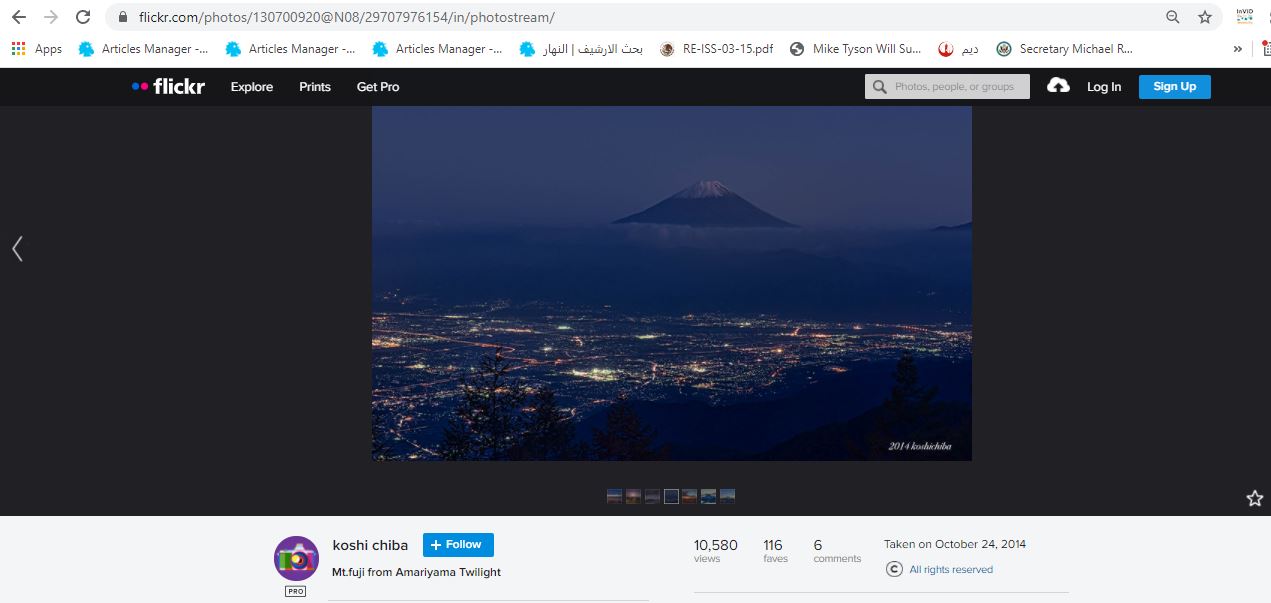Follow koshi chiba
Image resolution: width=1271 pixels, height=603 pixels.
(x=458, y=545)
